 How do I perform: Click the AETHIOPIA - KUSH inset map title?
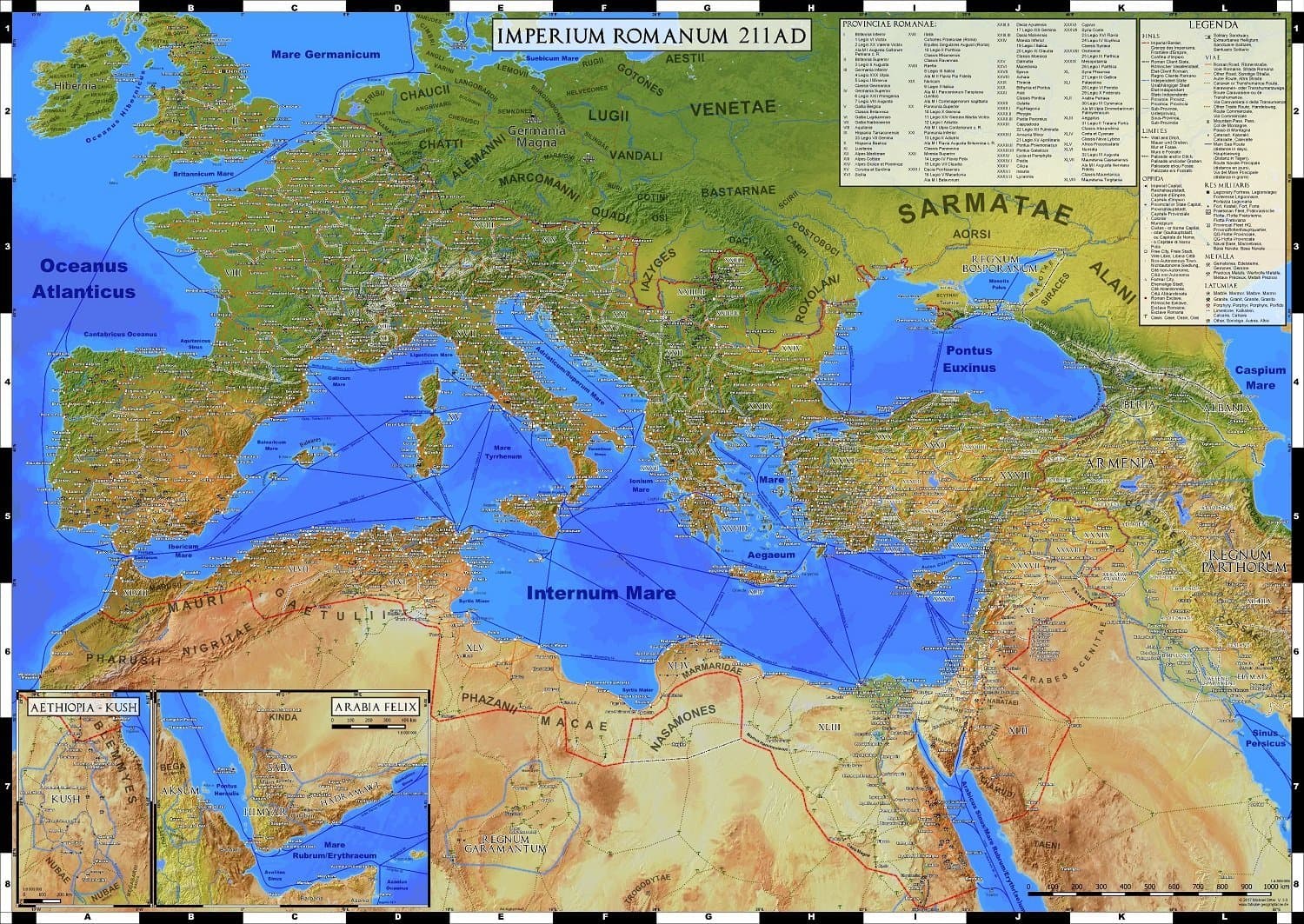(84, 708)
